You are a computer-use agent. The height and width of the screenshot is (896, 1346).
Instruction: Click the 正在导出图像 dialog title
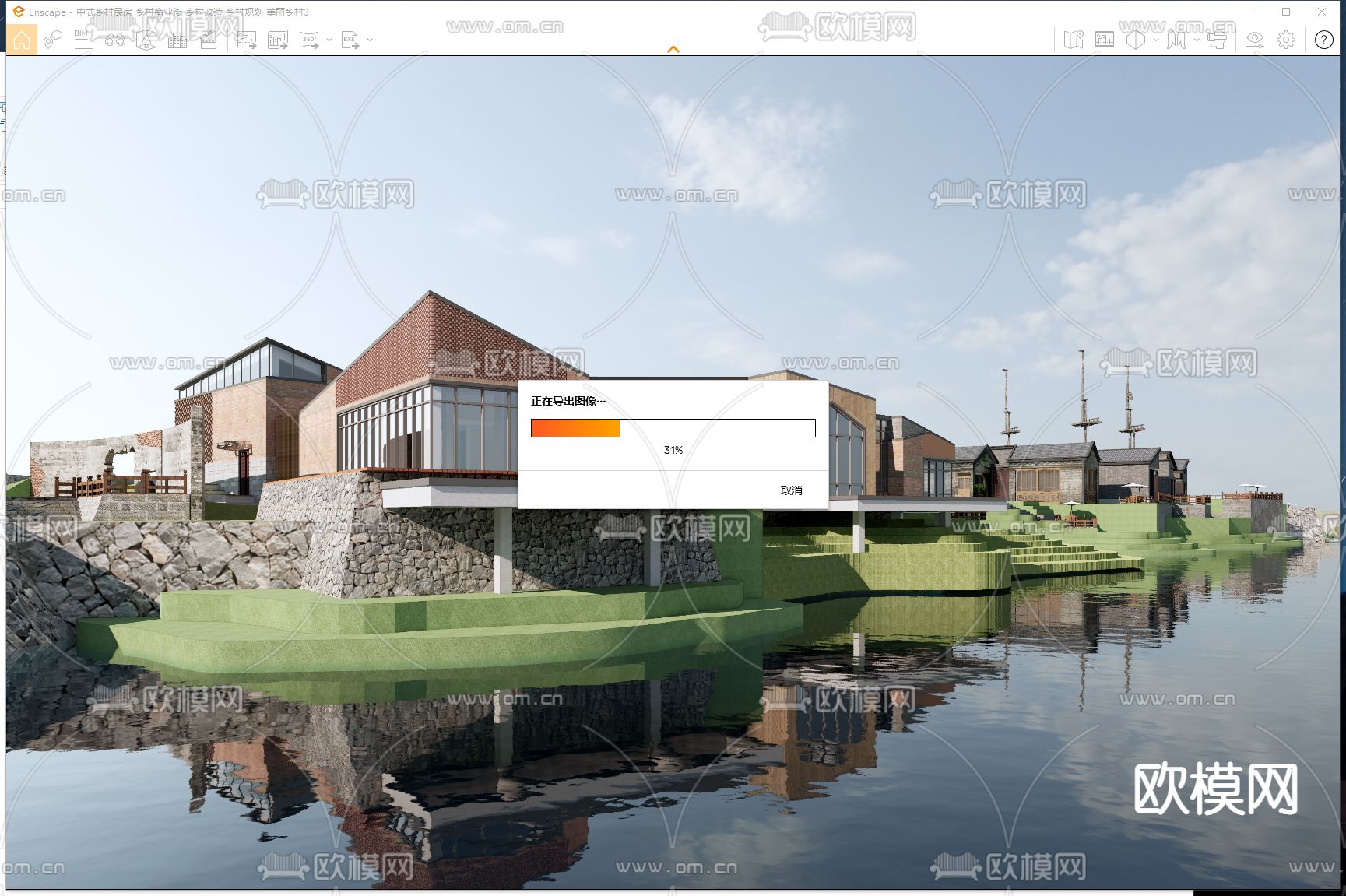568,401
